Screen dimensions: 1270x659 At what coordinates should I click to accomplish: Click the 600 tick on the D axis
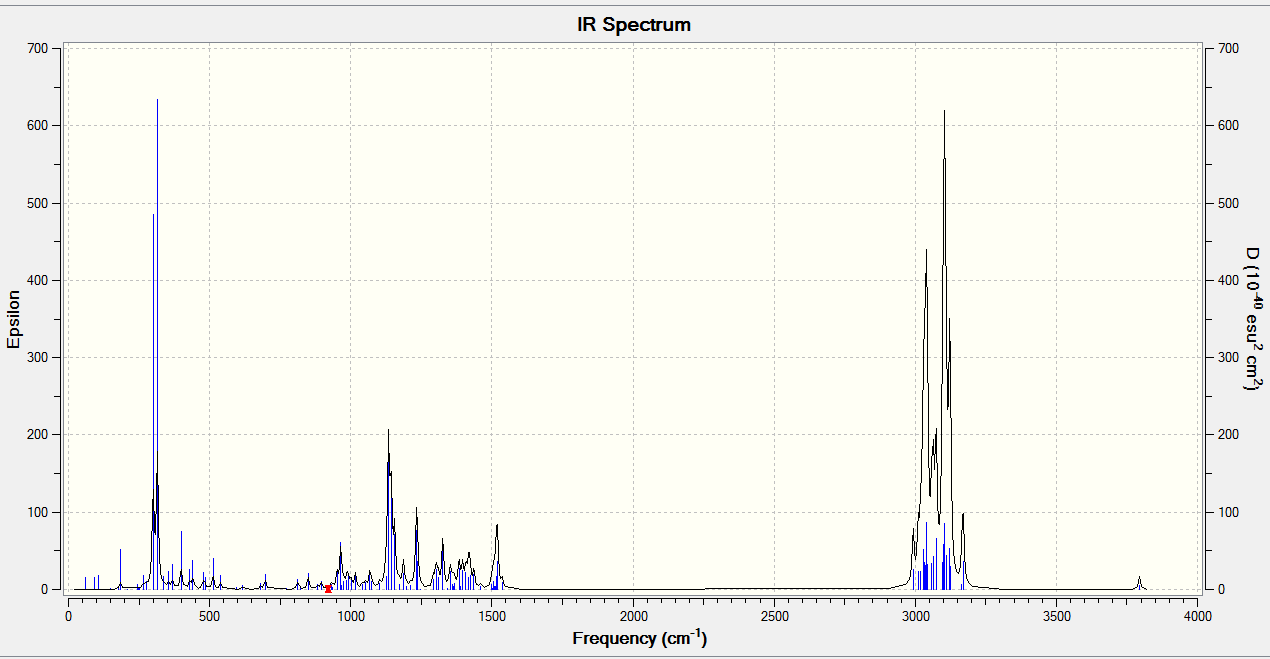[1229, 125]
